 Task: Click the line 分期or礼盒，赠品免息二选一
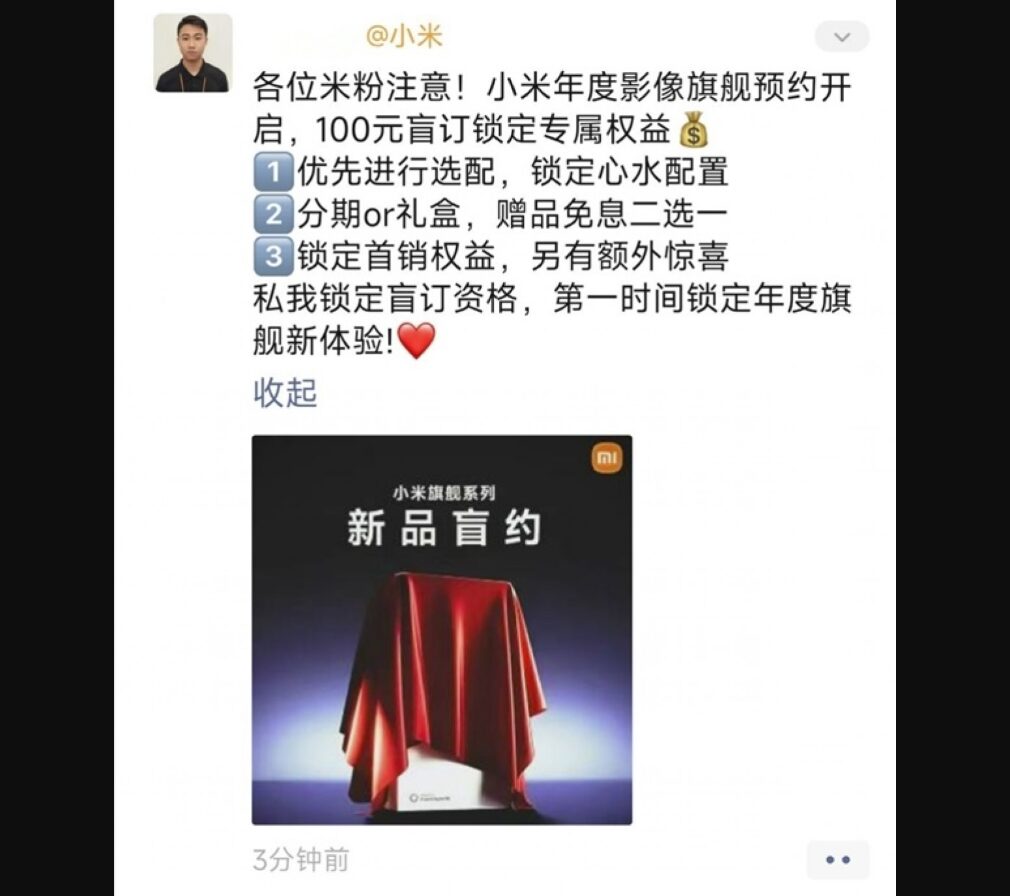coord(513,214)
